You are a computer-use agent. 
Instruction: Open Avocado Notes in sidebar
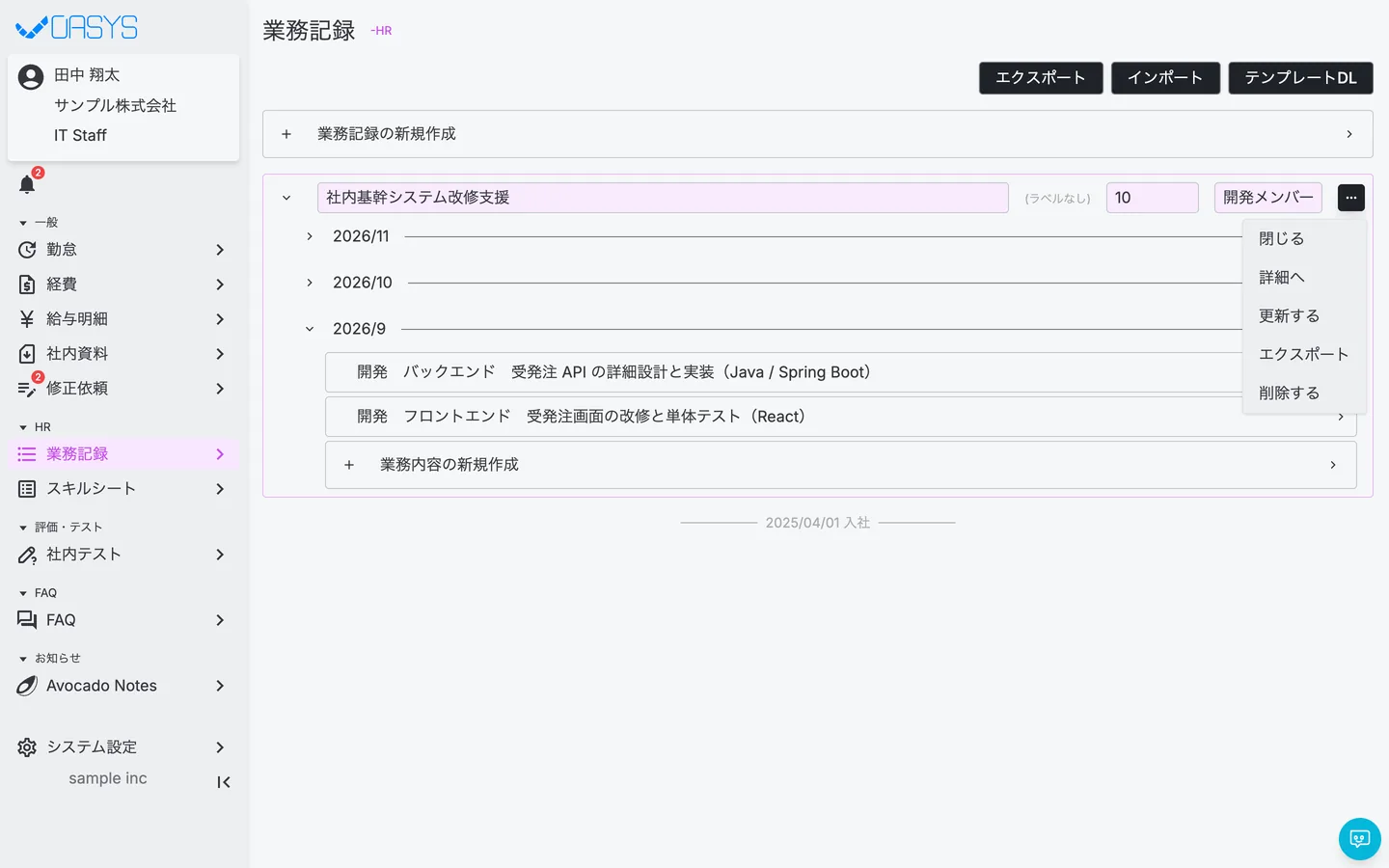pyautogui.click(x=123, y=686)
